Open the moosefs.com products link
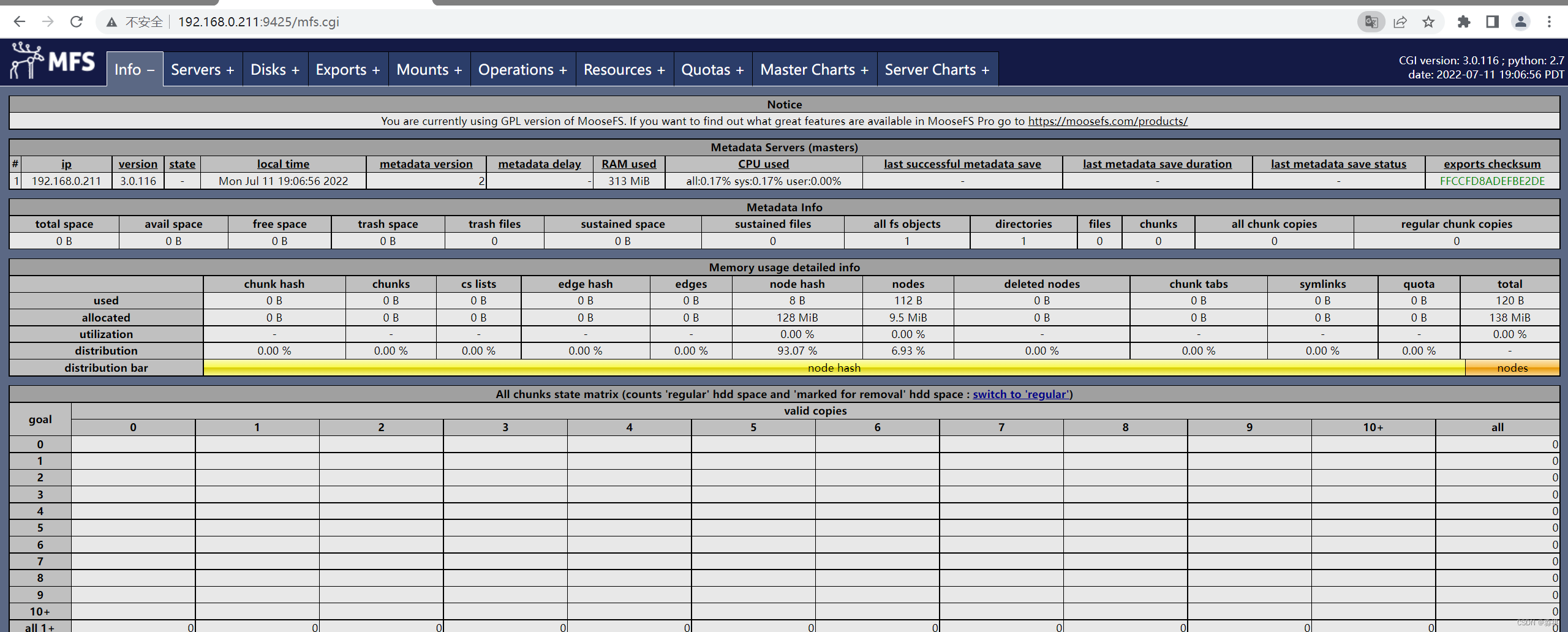 (1107, 121)
